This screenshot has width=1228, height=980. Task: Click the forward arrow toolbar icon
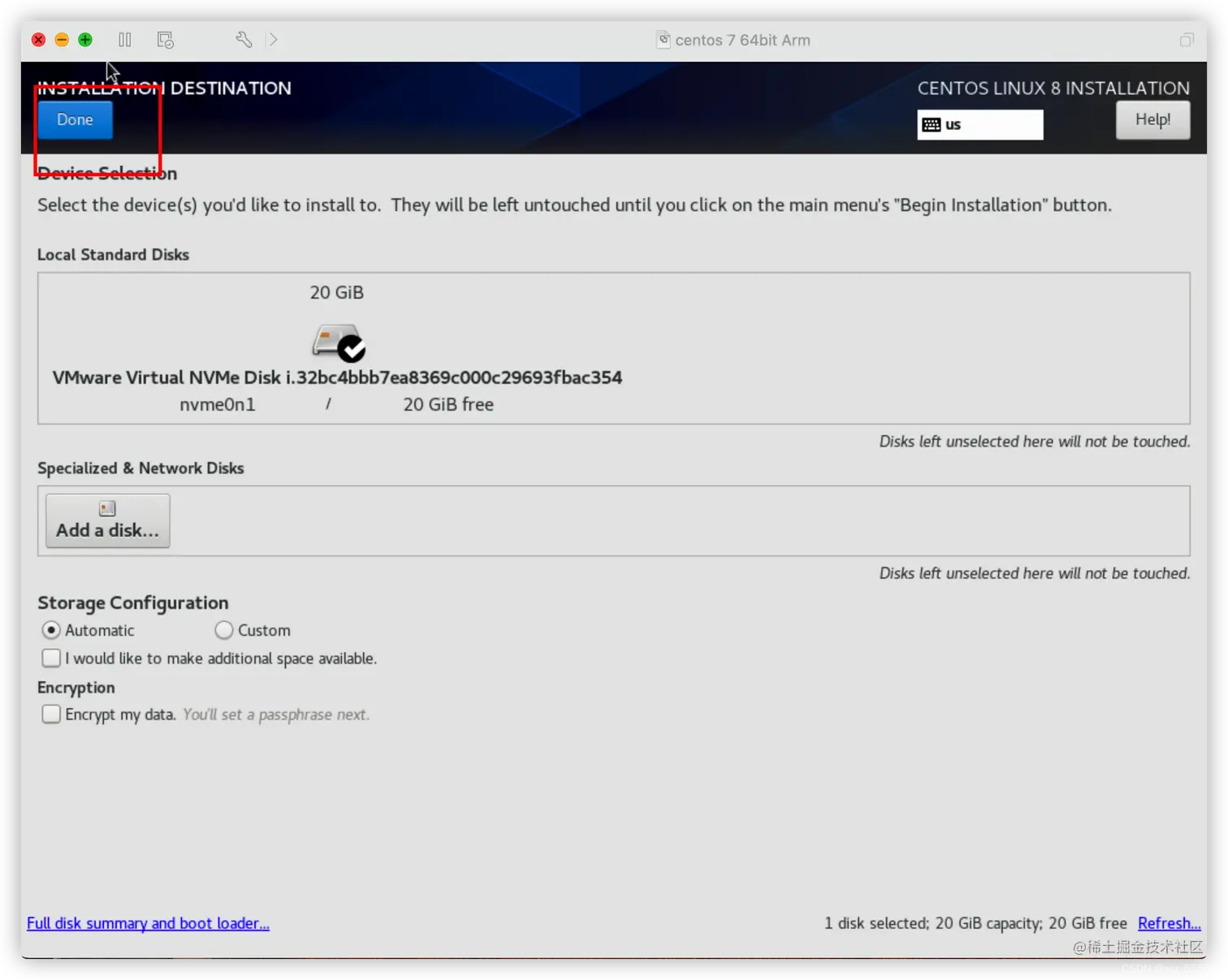click(273, 40)
